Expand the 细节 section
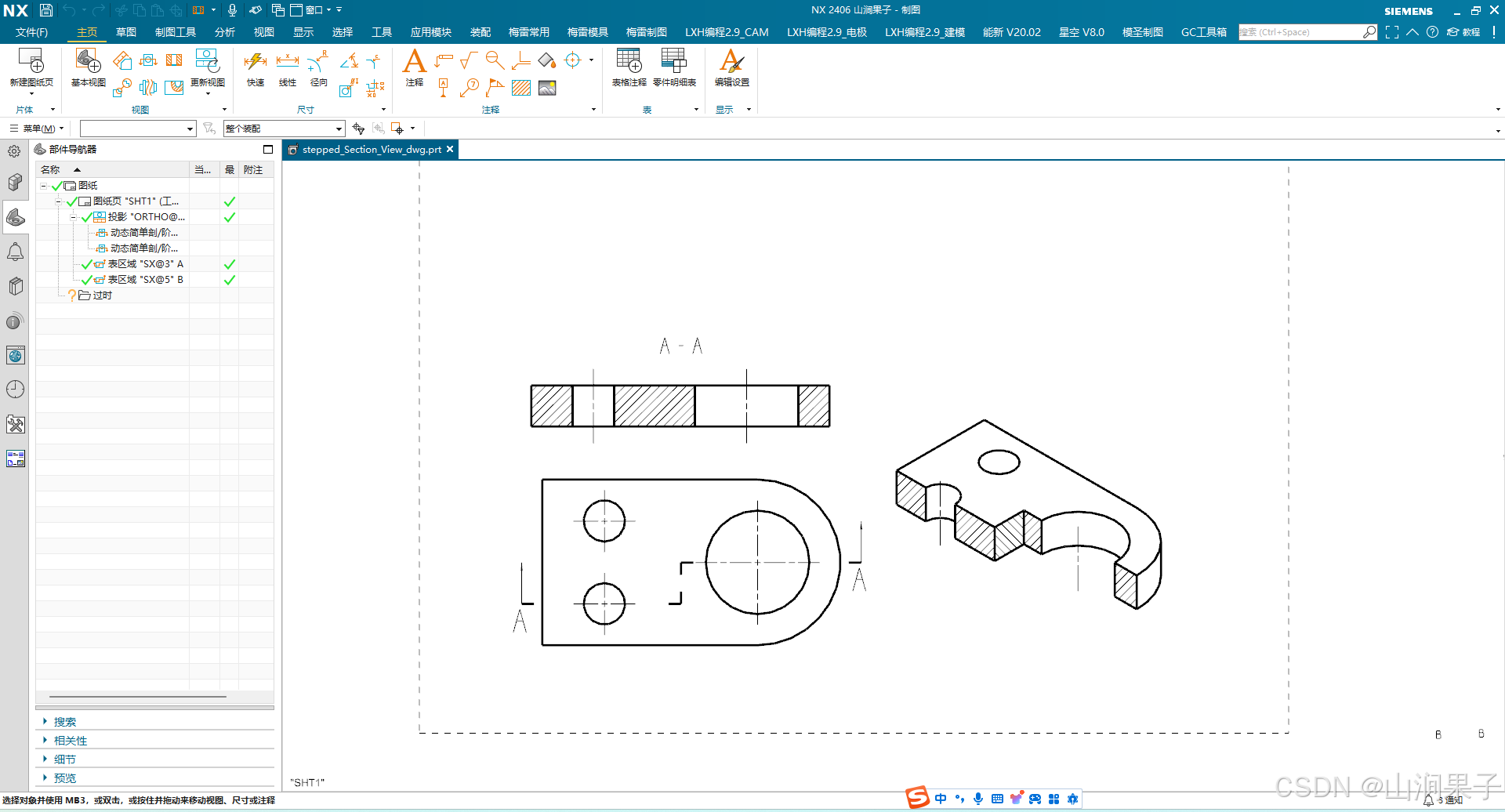 pos(45,759)
